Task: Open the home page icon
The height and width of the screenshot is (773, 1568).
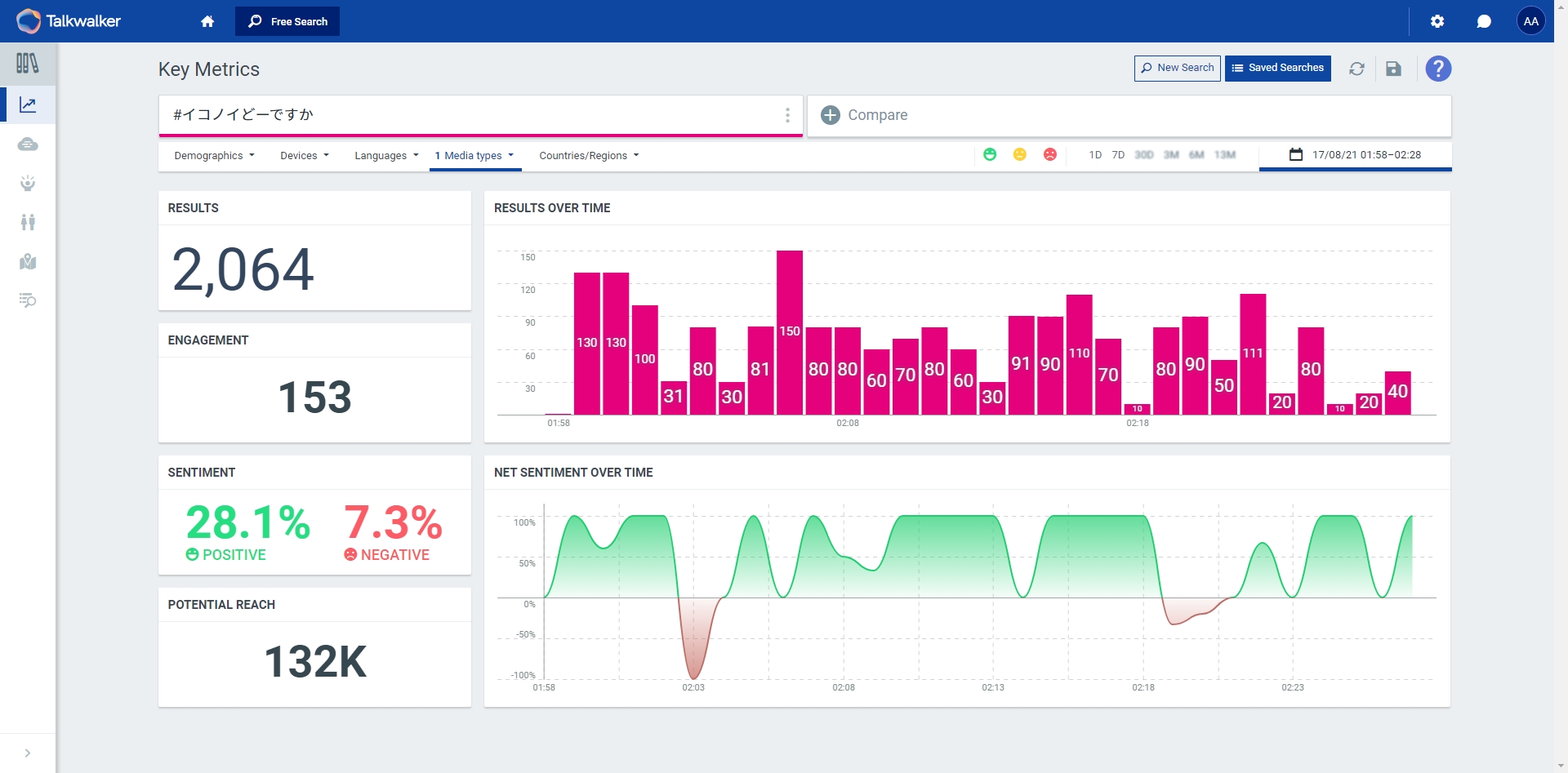Action: tap(207, 21)
